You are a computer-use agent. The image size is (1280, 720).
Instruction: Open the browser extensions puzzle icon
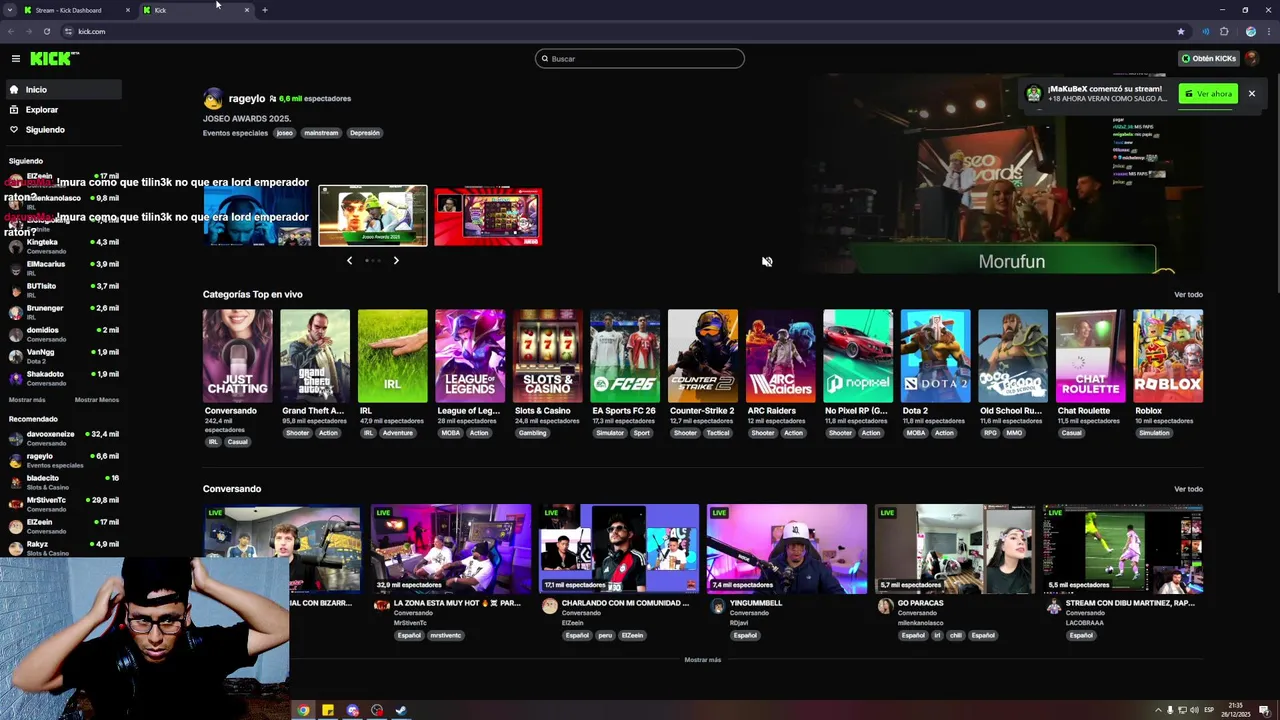coord(1224,31)
